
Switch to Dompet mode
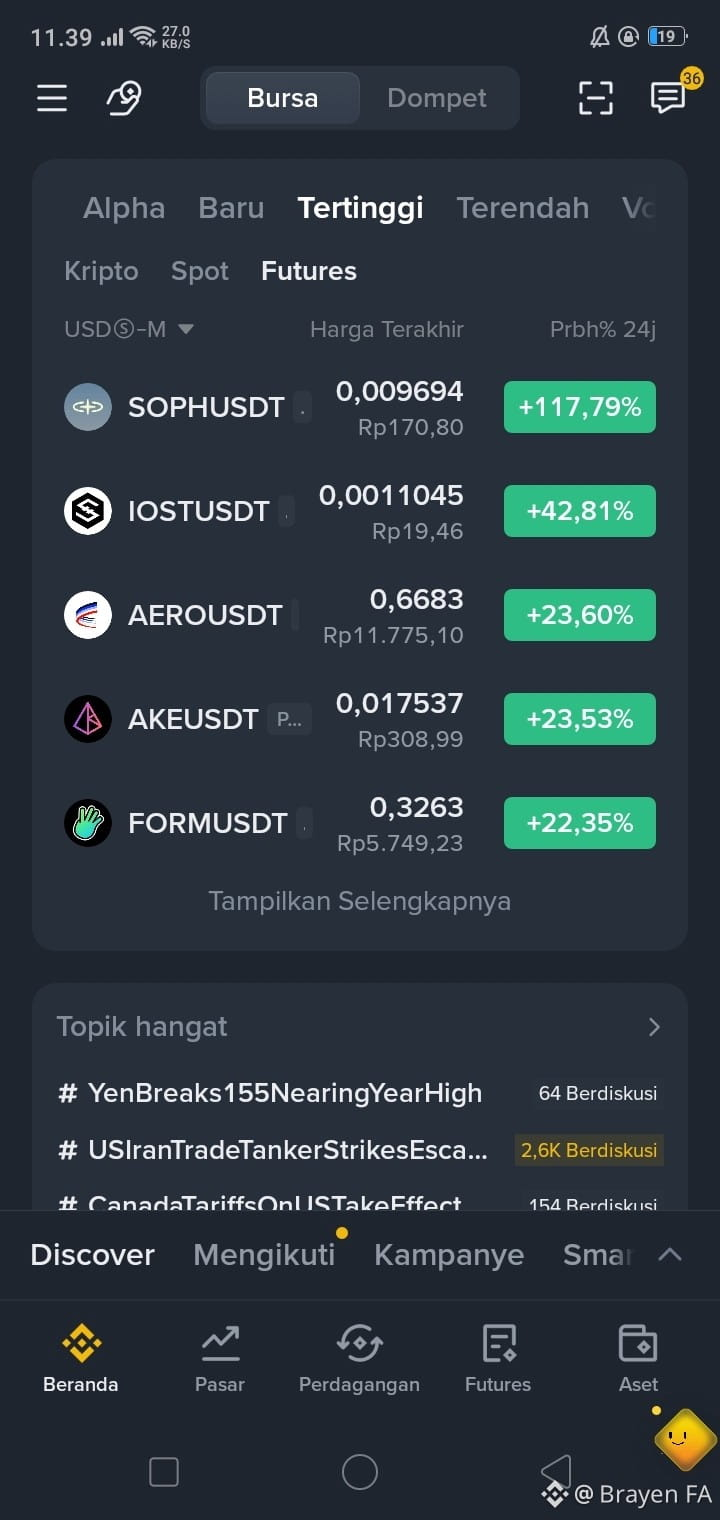tap(437, 98)
